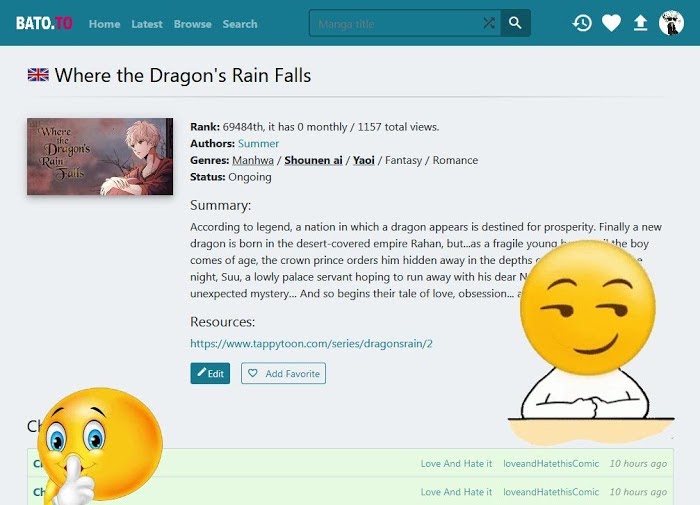Open favorites via the heart icon
Viewport: 700px width, 505px height.
pos(611,23)
